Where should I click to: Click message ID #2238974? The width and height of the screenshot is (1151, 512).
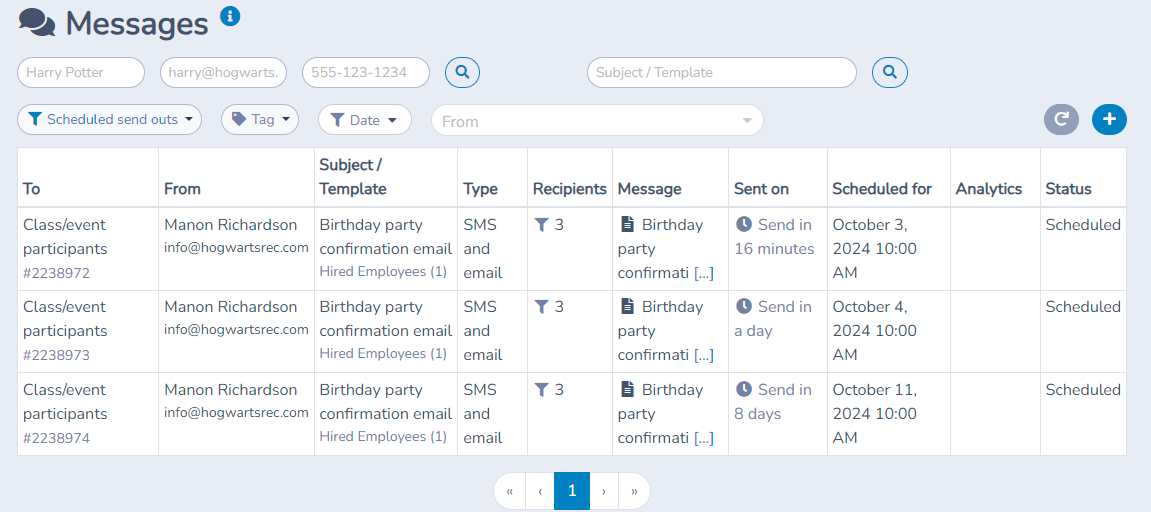click(x=57, y=439)
